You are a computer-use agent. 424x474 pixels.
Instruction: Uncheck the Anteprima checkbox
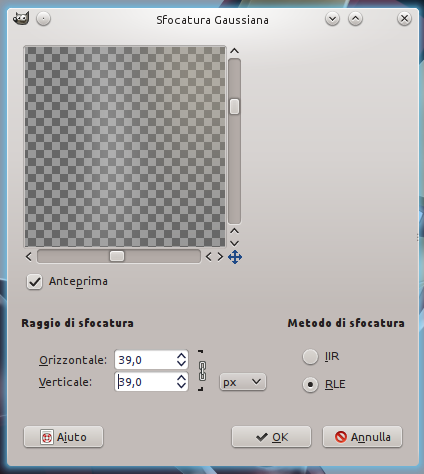[34, 282]
